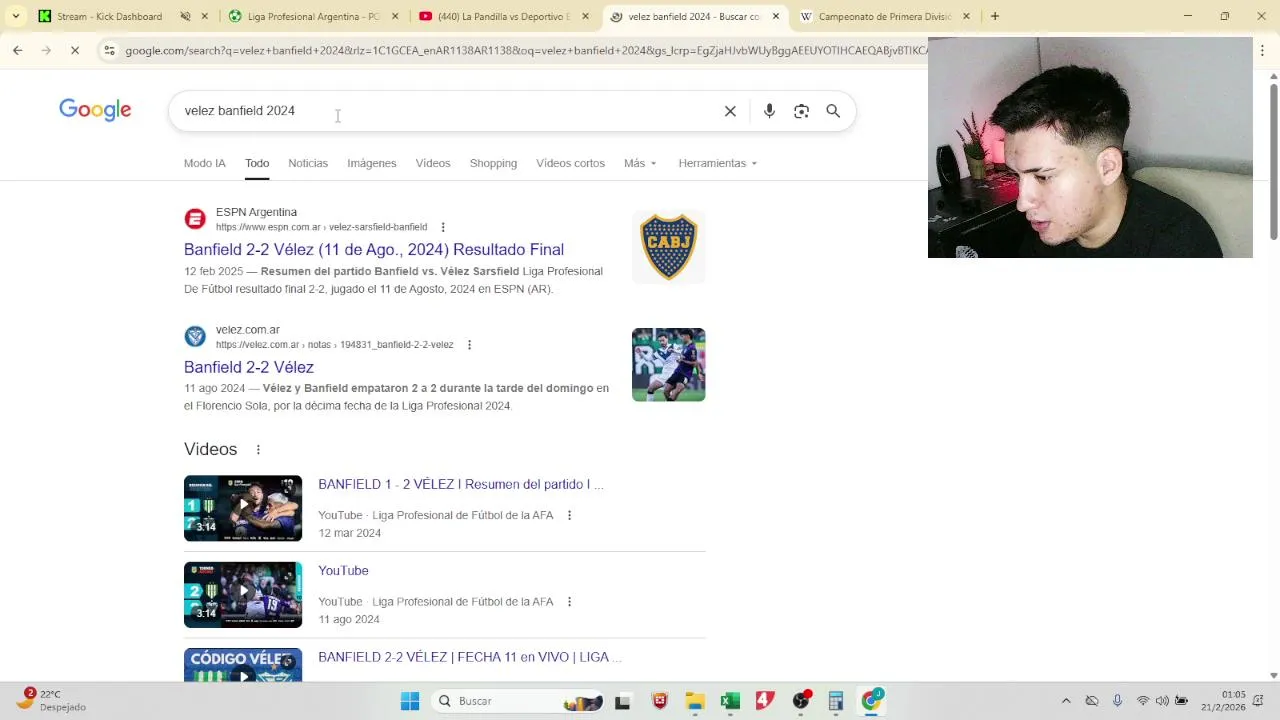Image resolution: width=1280 pixels, height=720 pixels.
Task: Focus the Chrome address bar URL
Action: point(525,50)
